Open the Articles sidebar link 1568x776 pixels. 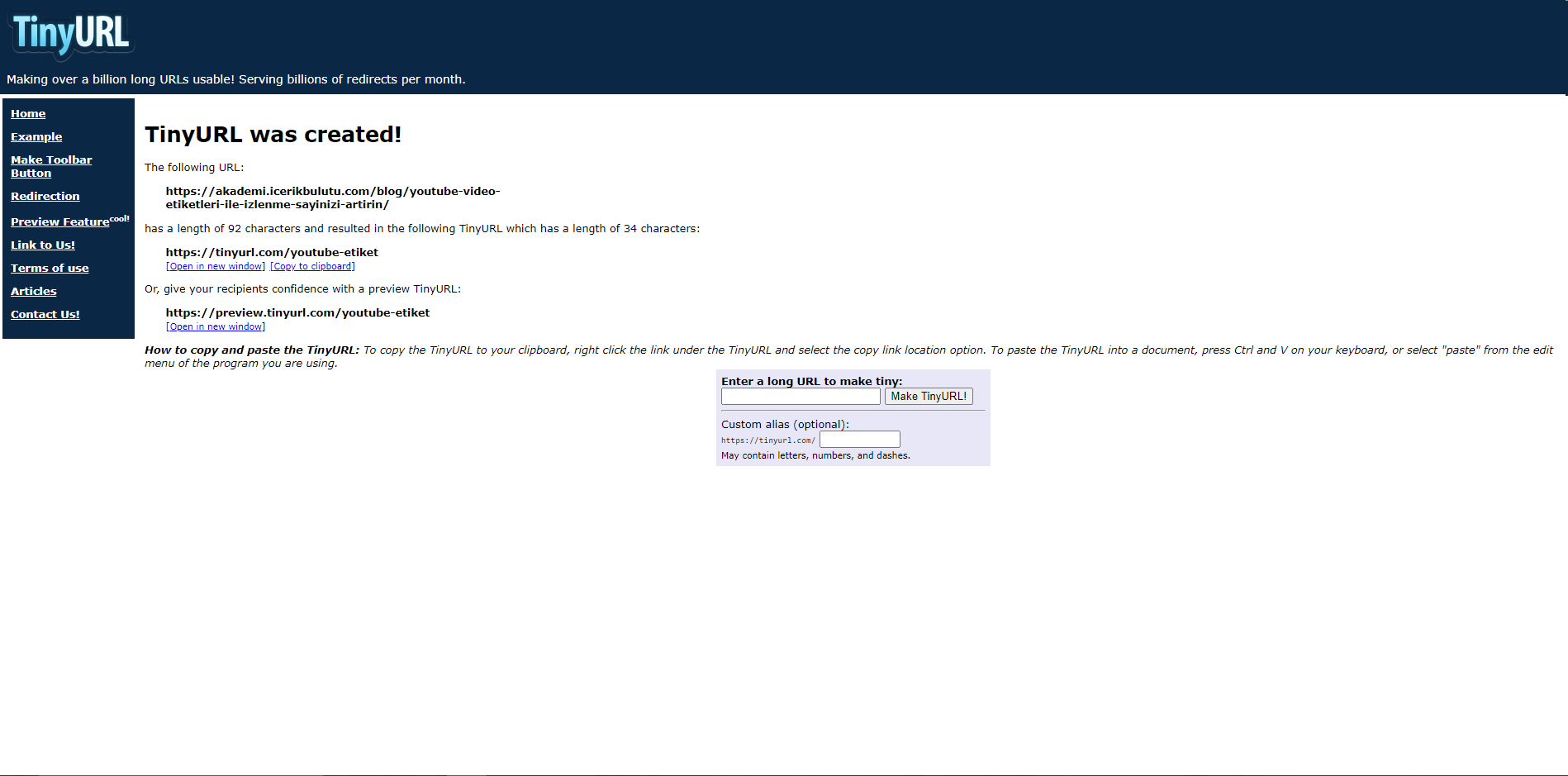[x=34, y=292]
